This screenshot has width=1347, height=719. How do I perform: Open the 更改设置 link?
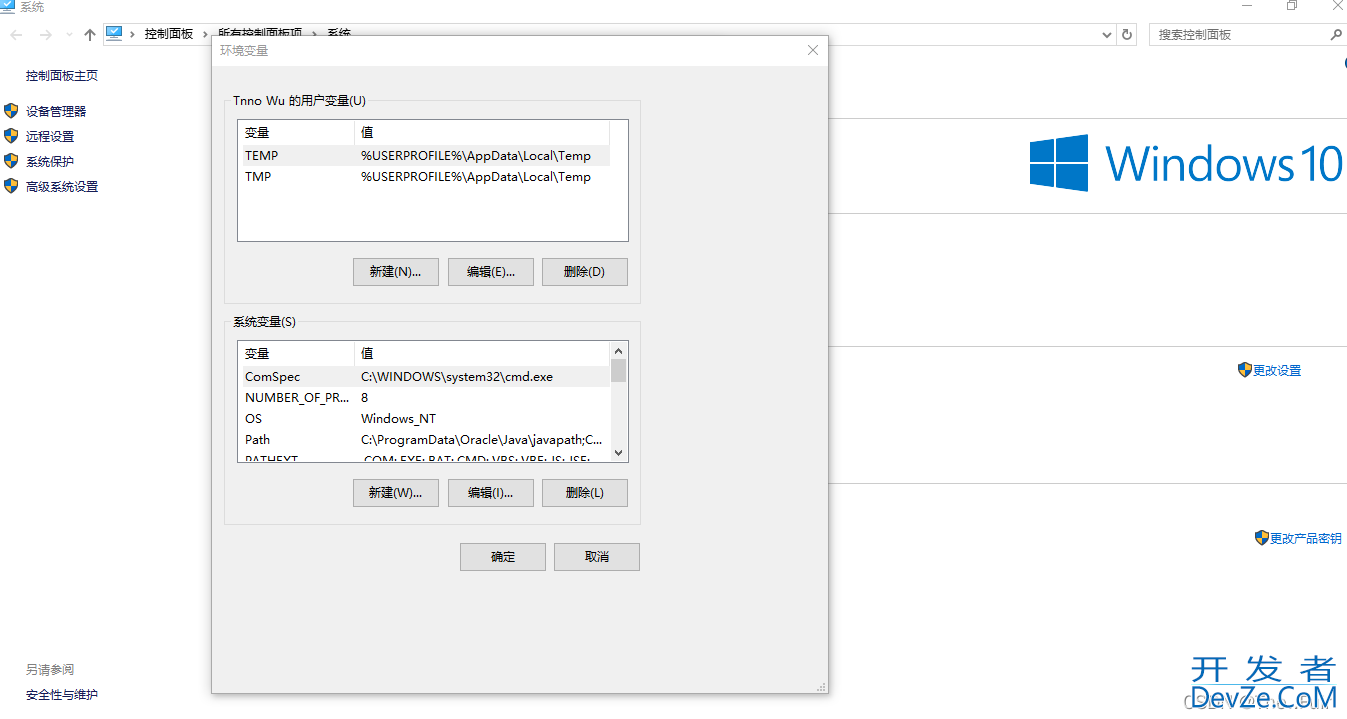(x=1277, y=370)
